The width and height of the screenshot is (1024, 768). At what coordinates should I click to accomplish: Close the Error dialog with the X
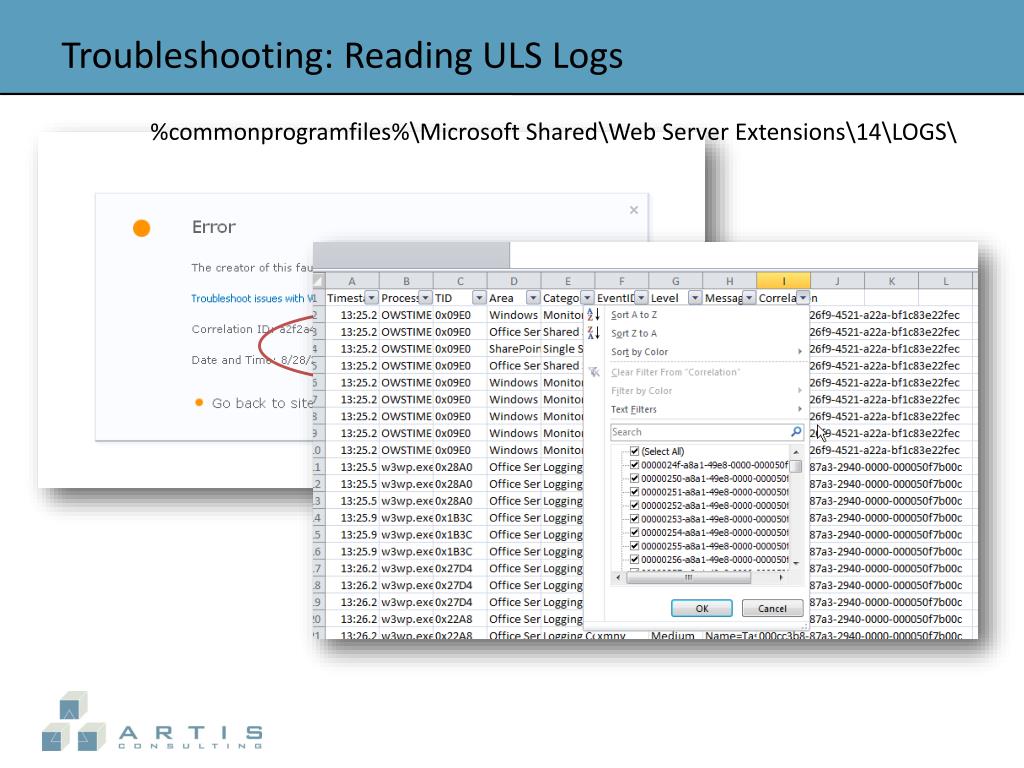(633, 210)
